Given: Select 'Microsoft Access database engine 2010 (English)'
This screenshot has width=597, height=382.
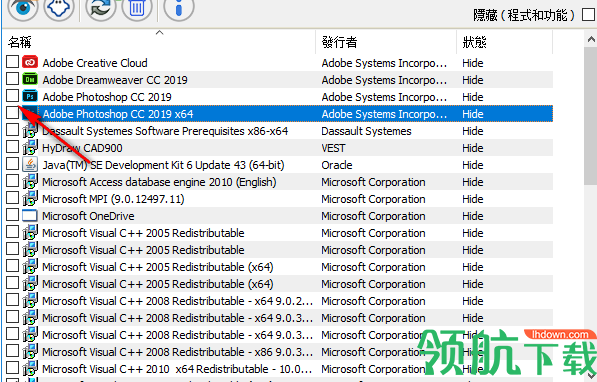Looking at the screenshot, I should click(159, 182).
